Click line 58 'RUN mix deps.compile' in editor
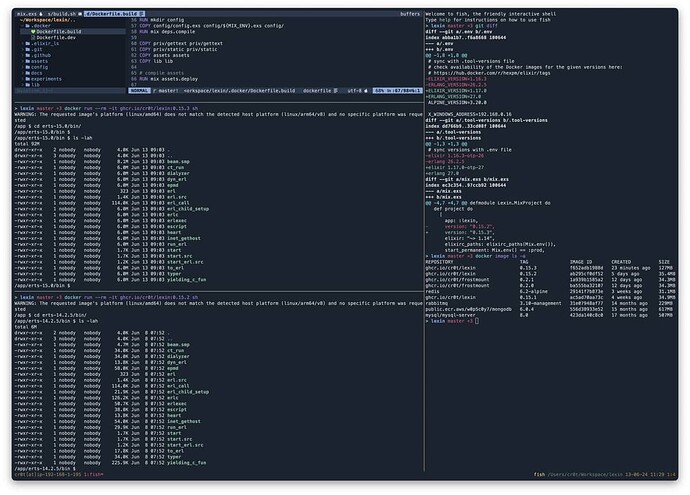This screenshot has width=690, height=495. tap(167, 32)
